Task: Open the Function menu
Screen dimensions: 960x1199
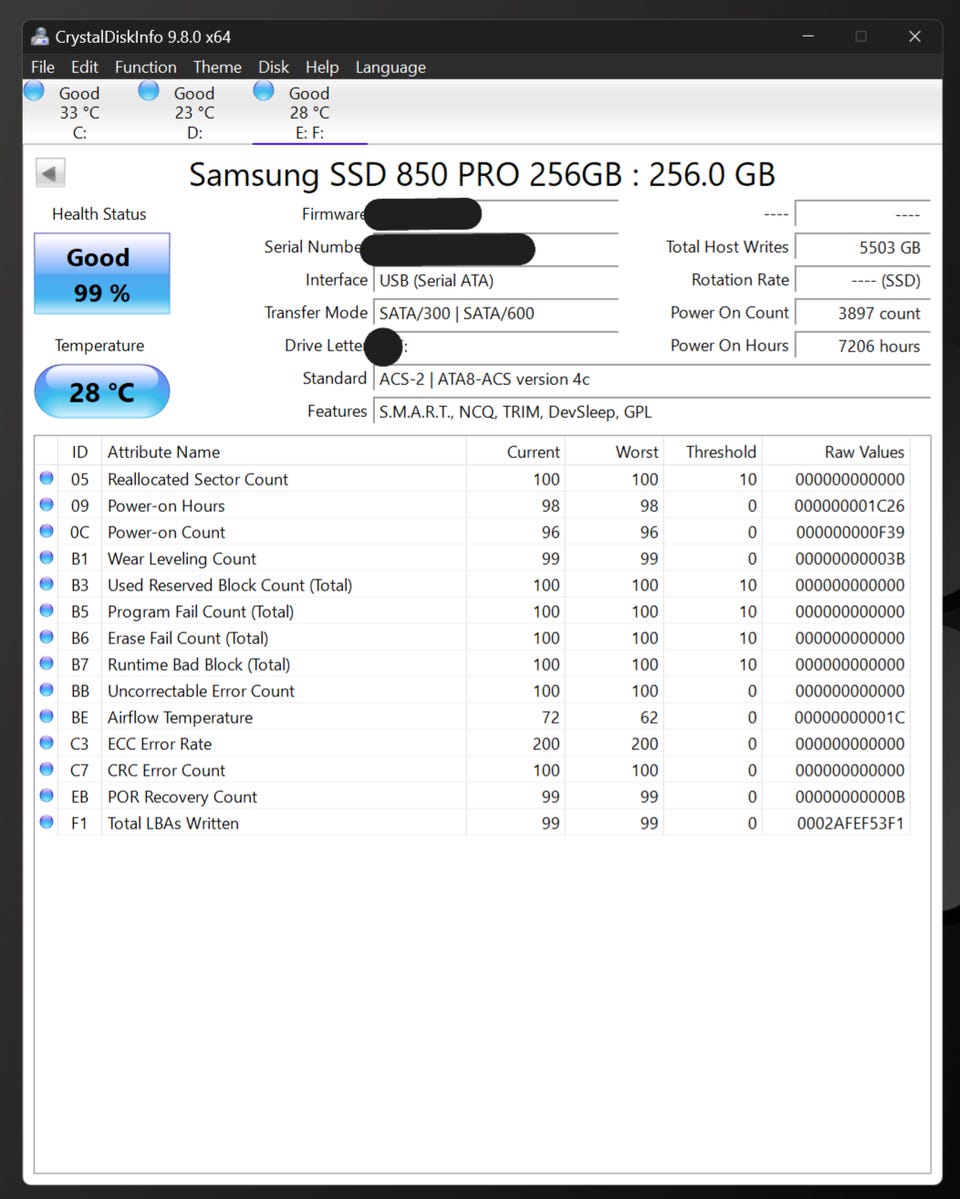Action: coord(145,67)
